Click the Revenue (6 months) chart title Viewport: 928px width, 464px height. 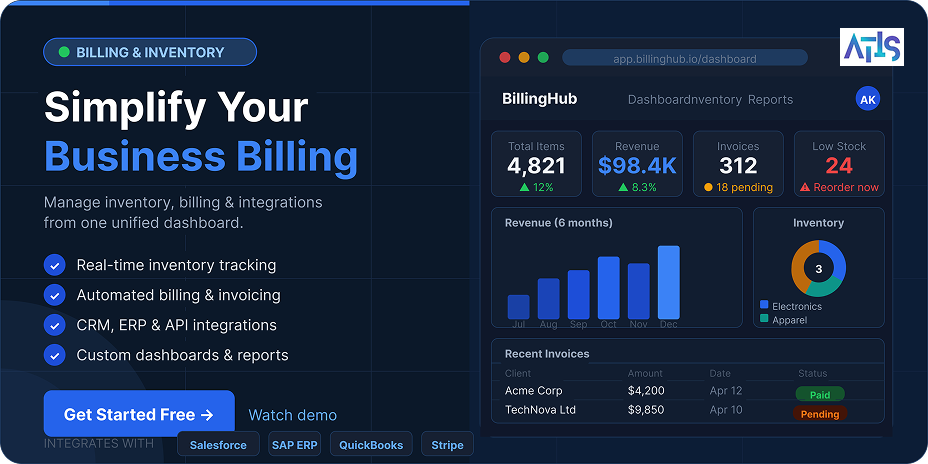coord(559,223)
